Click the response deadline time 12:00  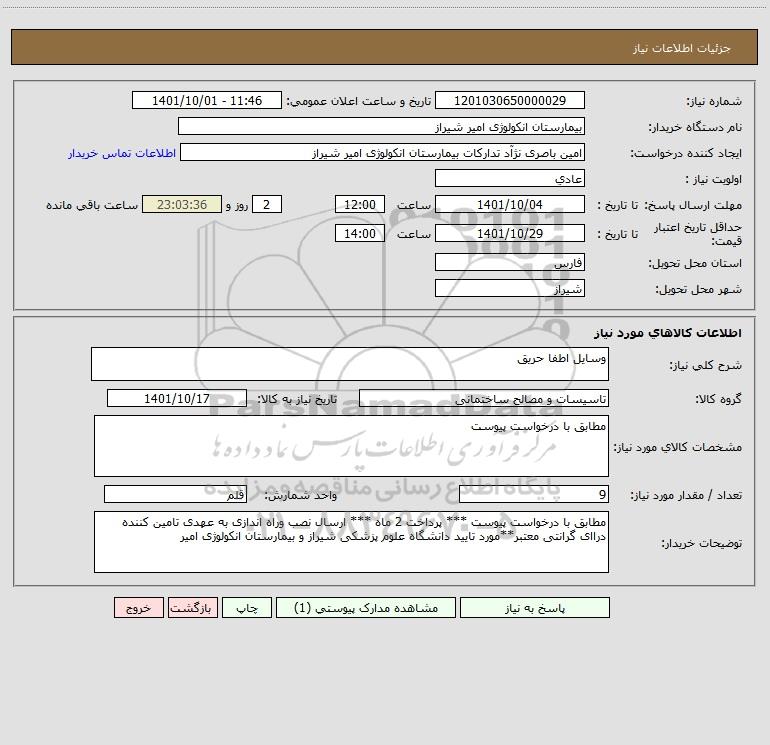click(x=359, y=204)
